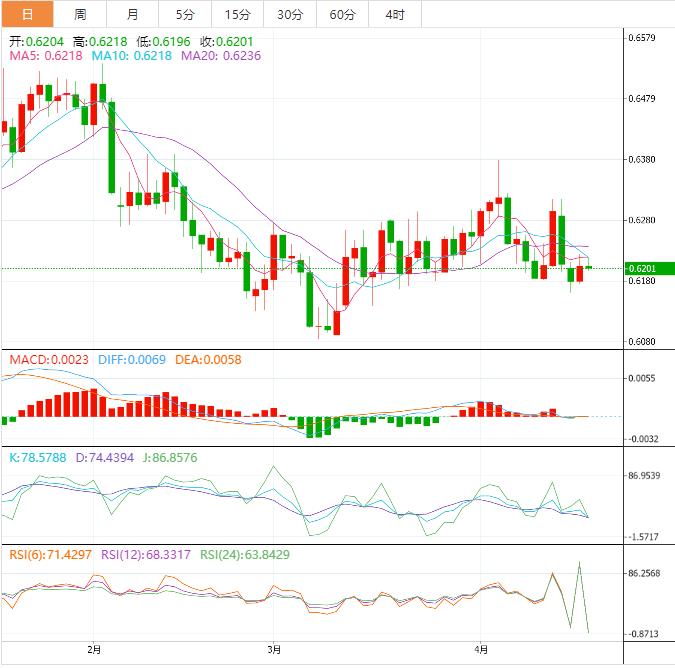Click the 0.6180 price axis label

(x=642, y=281)
